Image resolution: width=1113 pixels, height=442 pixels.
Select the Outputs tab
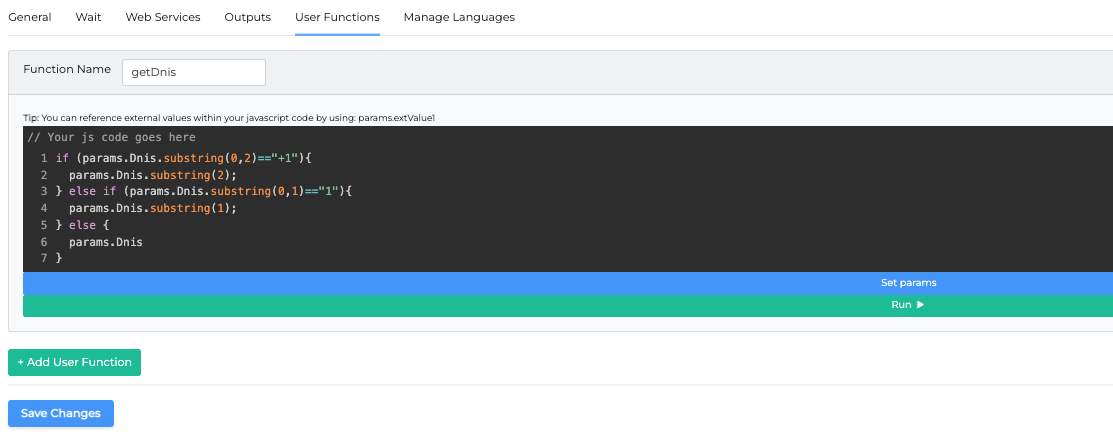pos(247,17)
